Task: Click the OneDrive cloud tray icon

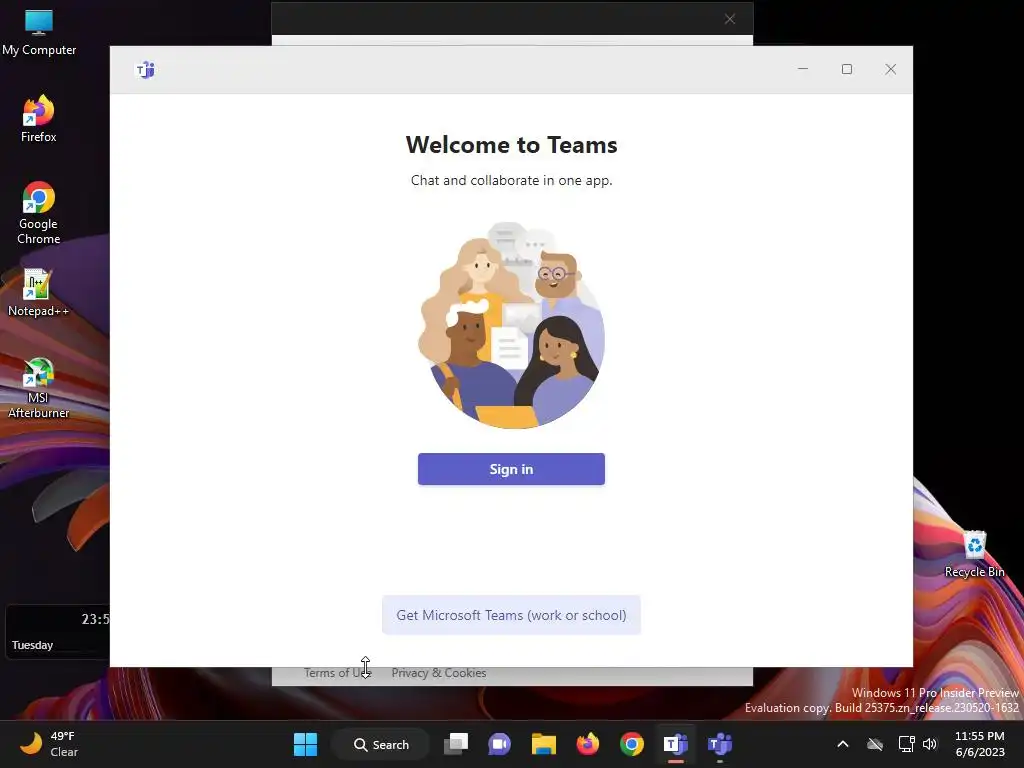Action: pyautogui.click(x=875, y=744)
